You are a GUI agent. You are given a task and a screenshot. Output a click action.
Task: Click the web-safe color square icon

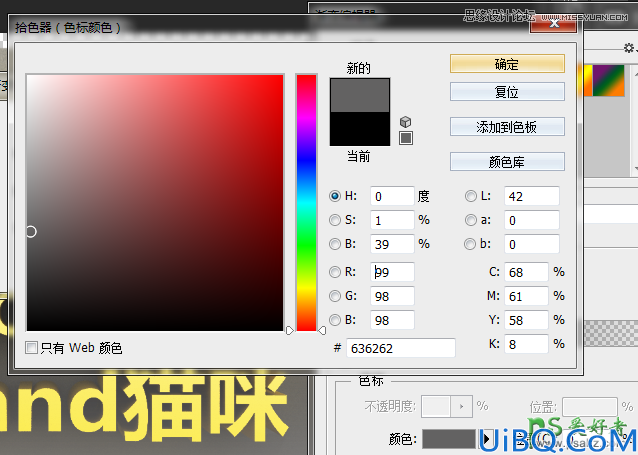click(406, 138)
